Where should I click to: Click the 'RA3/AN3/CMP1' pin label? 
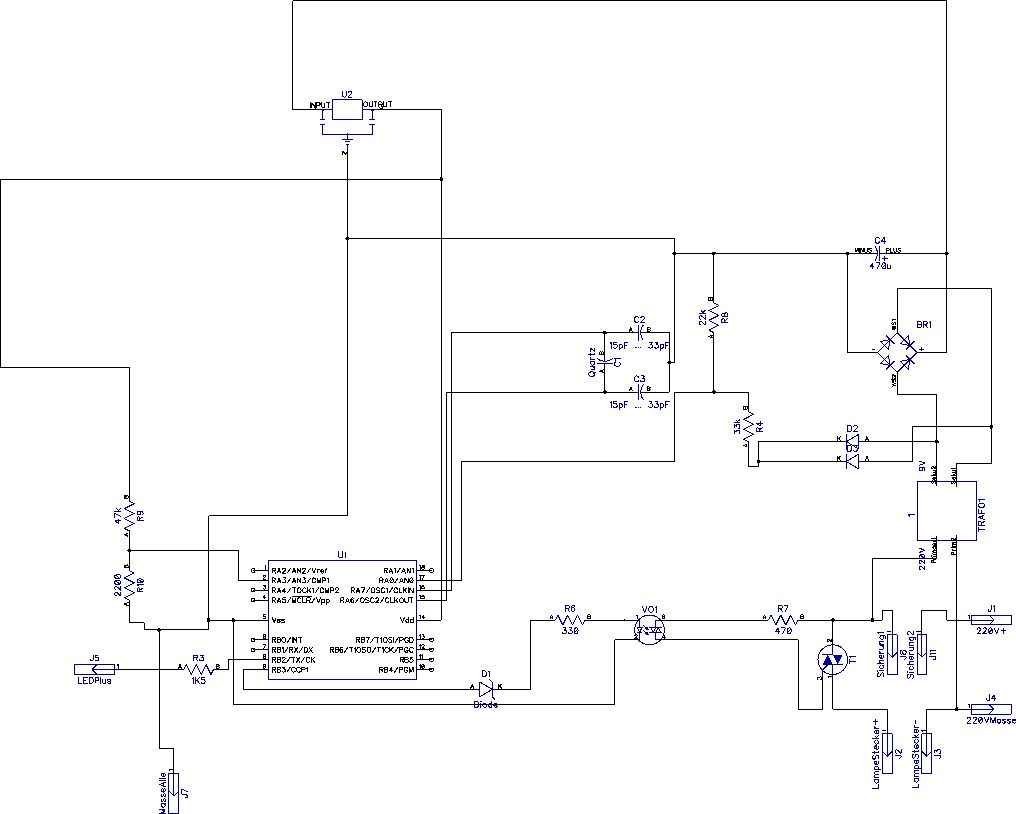[x=301, y=580]
